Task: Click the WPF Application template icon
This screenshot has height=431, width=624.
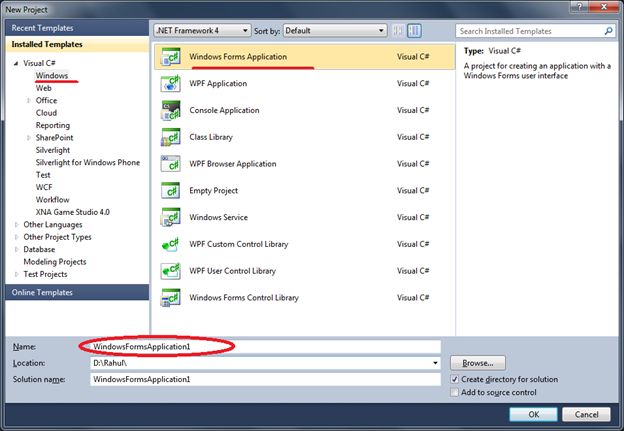Action: click(x=171, y=84)
